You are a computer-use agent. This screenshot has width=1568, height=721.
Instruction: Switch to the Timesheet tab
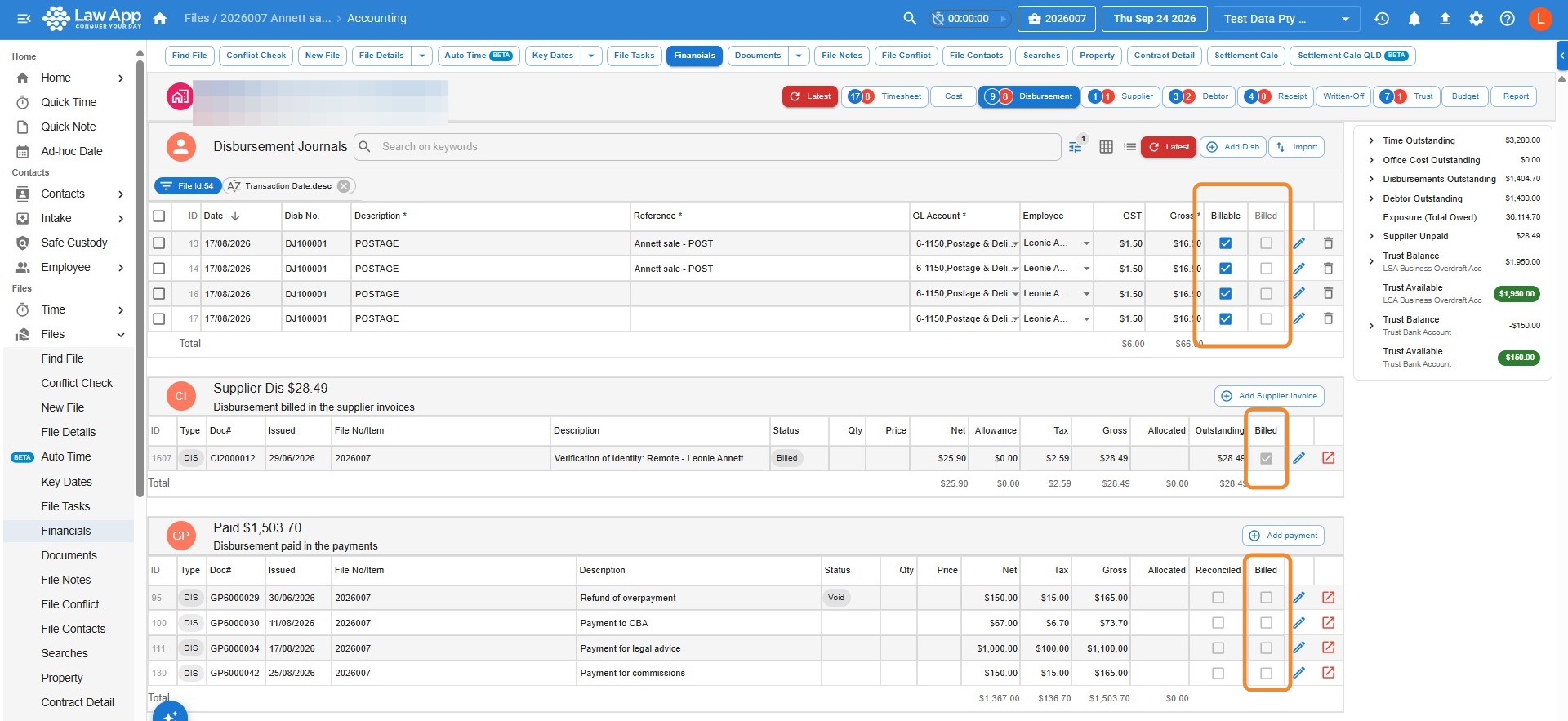[x=884, y=96]
